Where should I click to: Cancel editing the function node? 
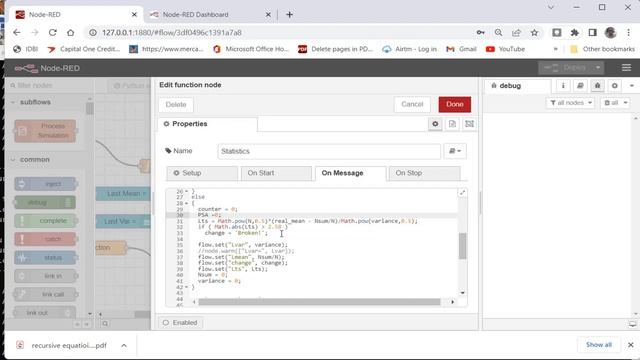point(412,104)
